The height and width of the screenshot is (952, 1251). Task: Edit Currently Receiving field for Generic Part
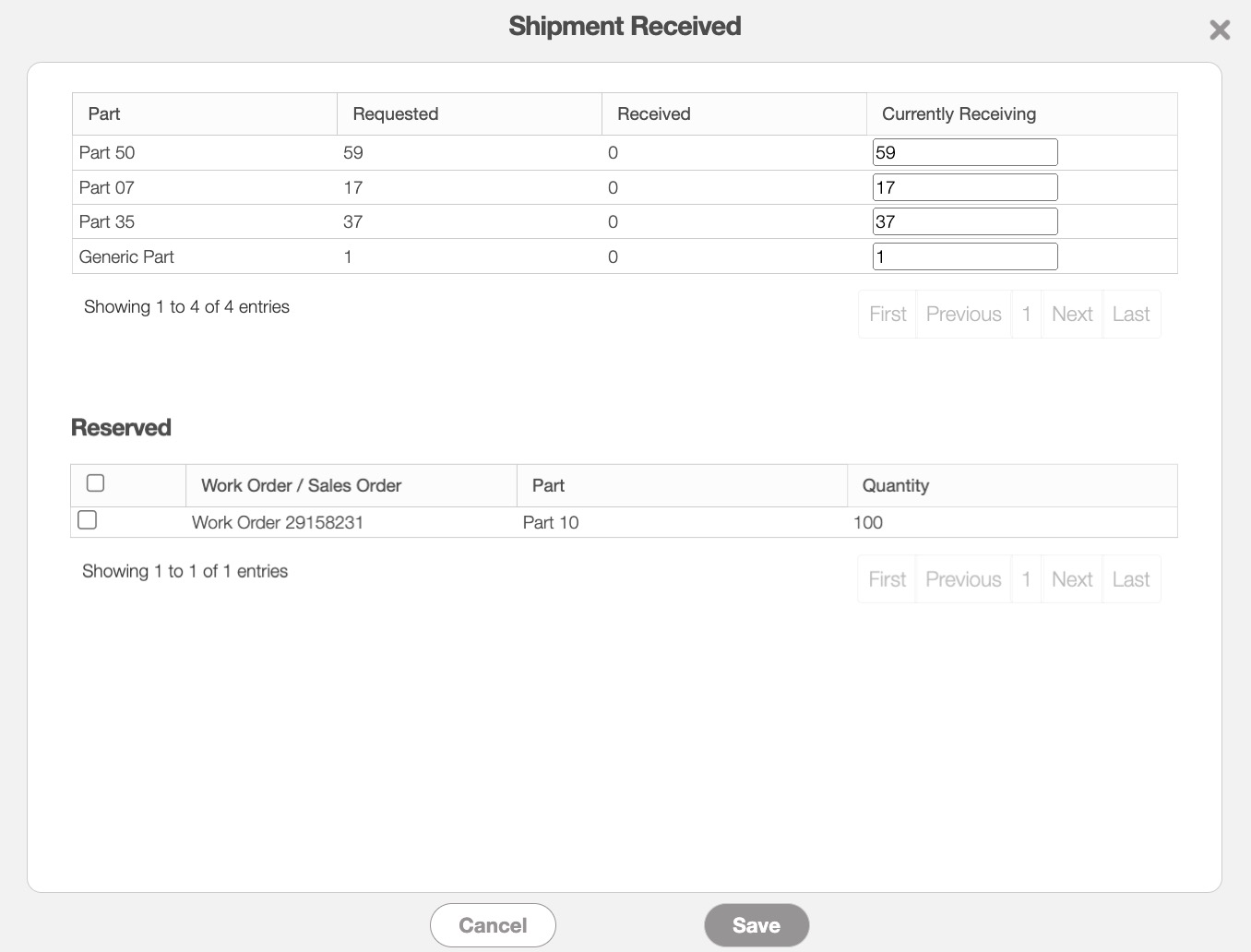pos(964,257)
